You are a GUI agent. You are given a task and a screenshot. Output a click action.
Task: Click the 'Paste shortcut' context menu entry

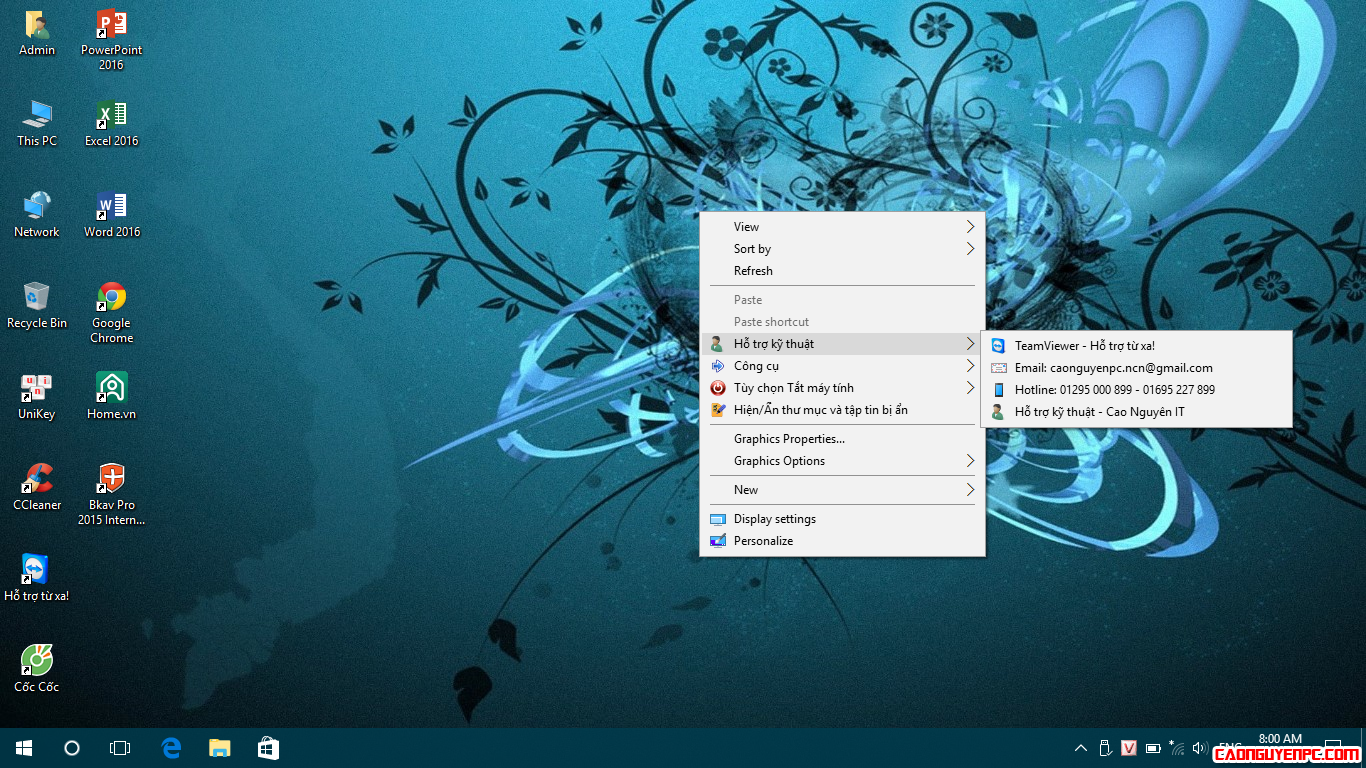(x=842, y=322)
